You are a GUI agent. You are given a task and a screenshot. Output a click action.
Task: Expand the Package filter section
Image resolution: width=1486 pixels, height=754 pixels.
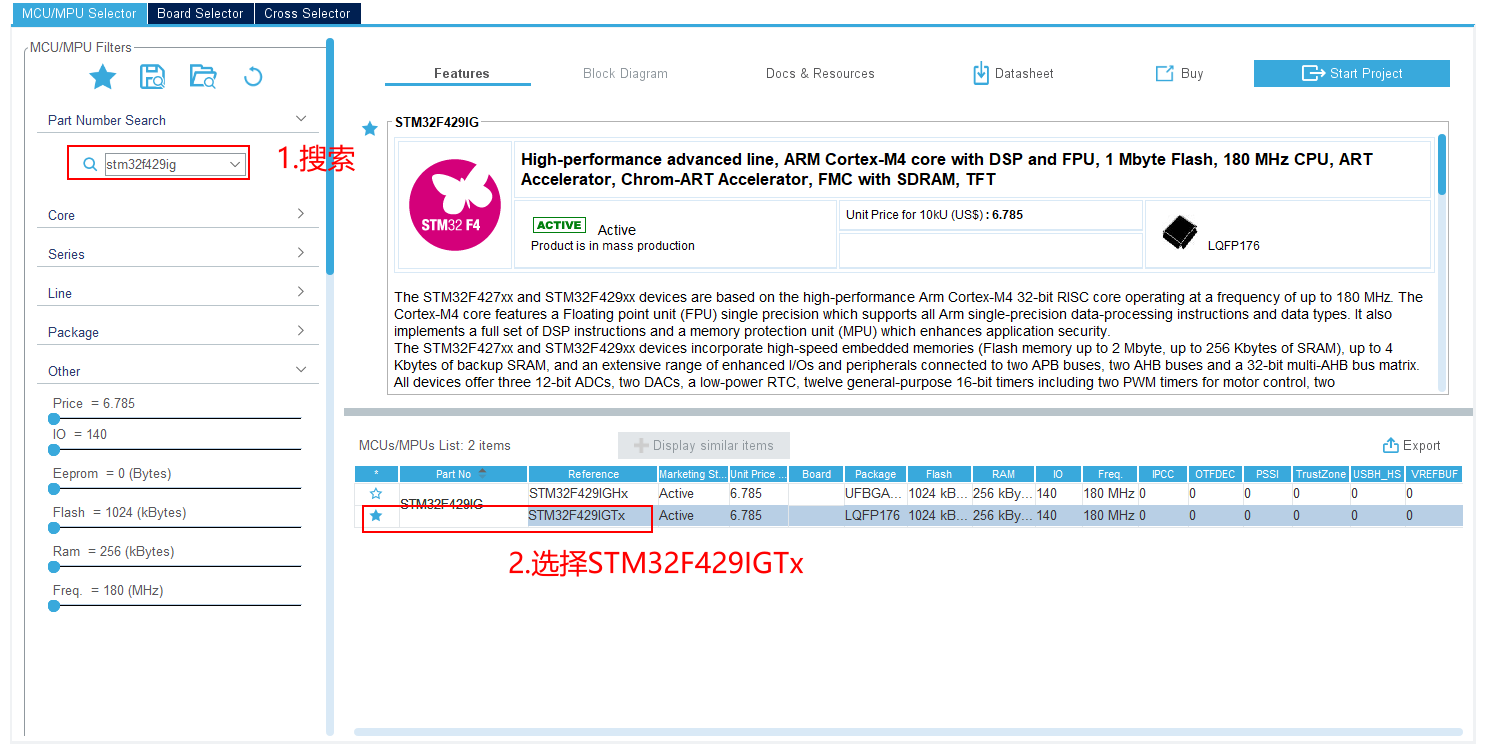(x=301, y=331)
